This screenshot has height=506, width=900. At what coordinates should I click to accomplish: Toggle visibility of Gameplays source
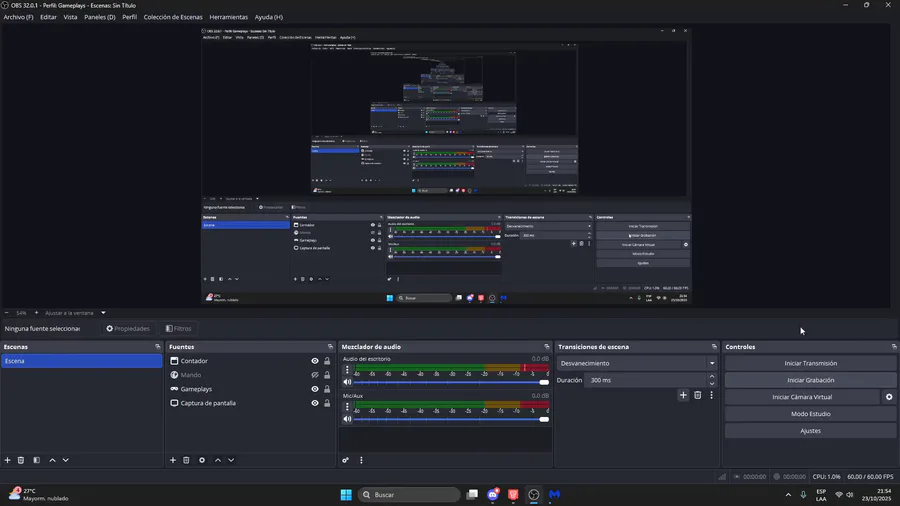pos(315,389)
